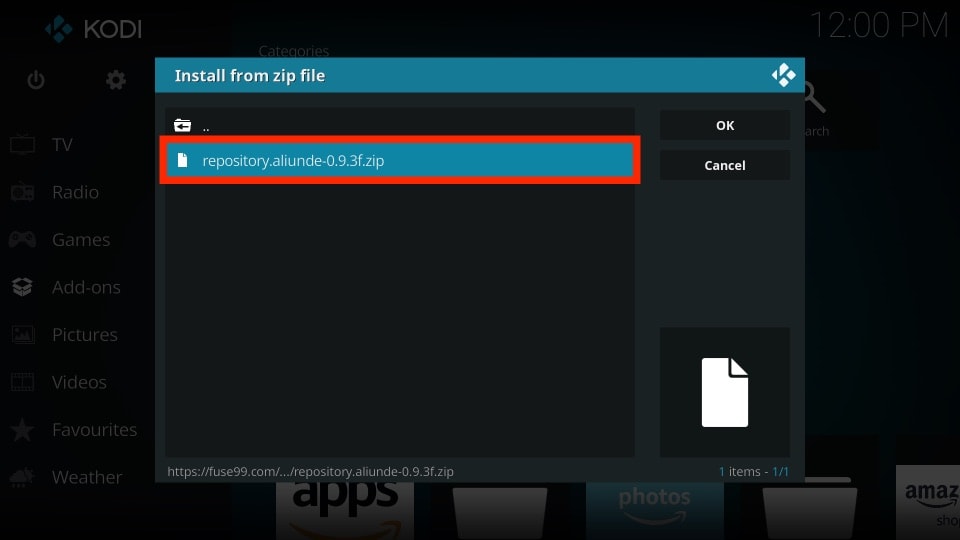Click the 12:00 PM clock
The image size is (960, 540).
click(x=879, y=26)
